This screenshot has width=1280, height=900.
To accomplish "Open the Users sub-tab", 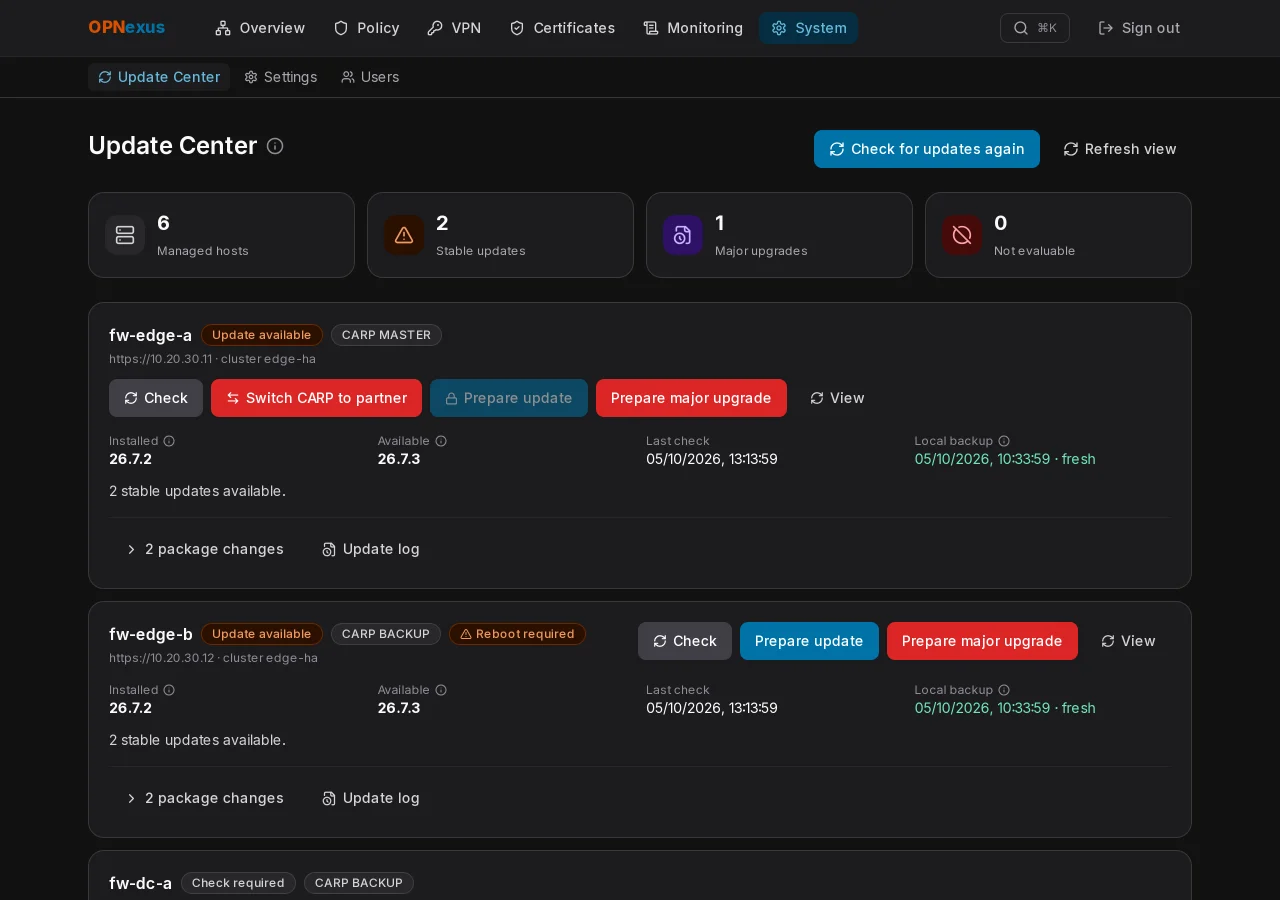I will point(370,77).
